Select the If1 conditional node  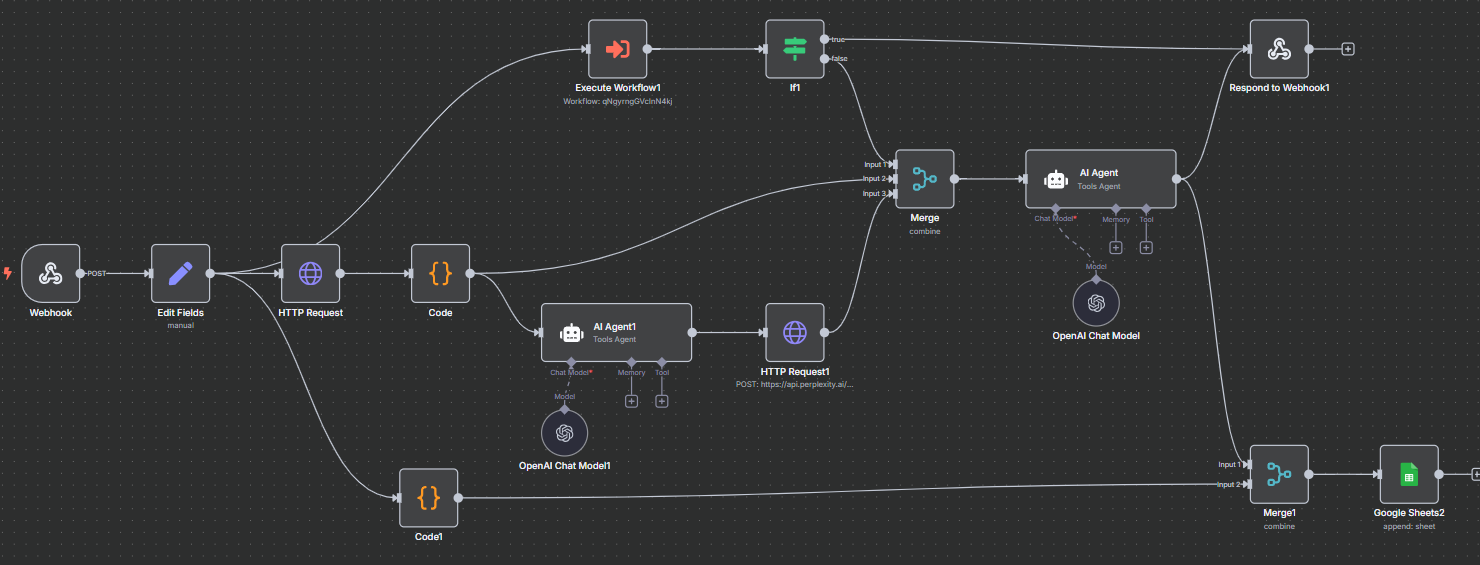tap(794, 48)
